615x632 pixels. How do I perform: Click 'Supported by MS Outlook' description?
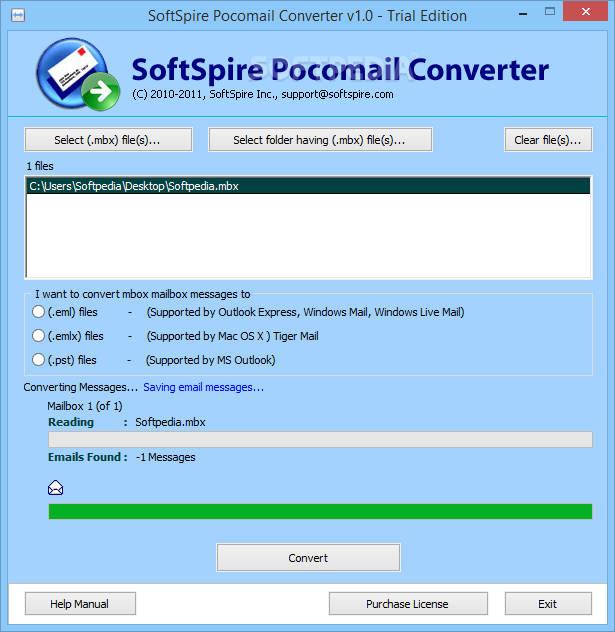(210, 360)
